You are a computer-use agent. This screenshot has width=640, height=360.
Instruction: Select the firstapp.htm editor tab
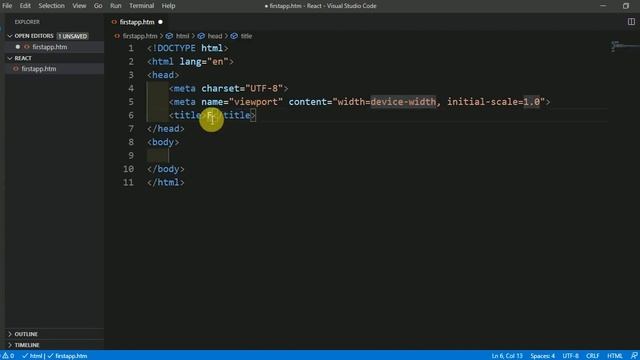point(137,22)
